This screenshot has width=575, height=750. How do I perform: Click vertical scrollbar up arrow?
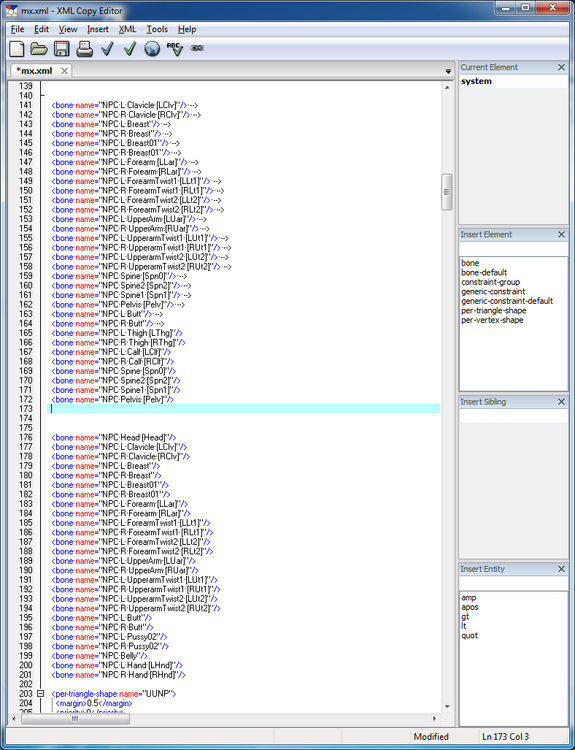pyautogui.click(x=447, y=88)
